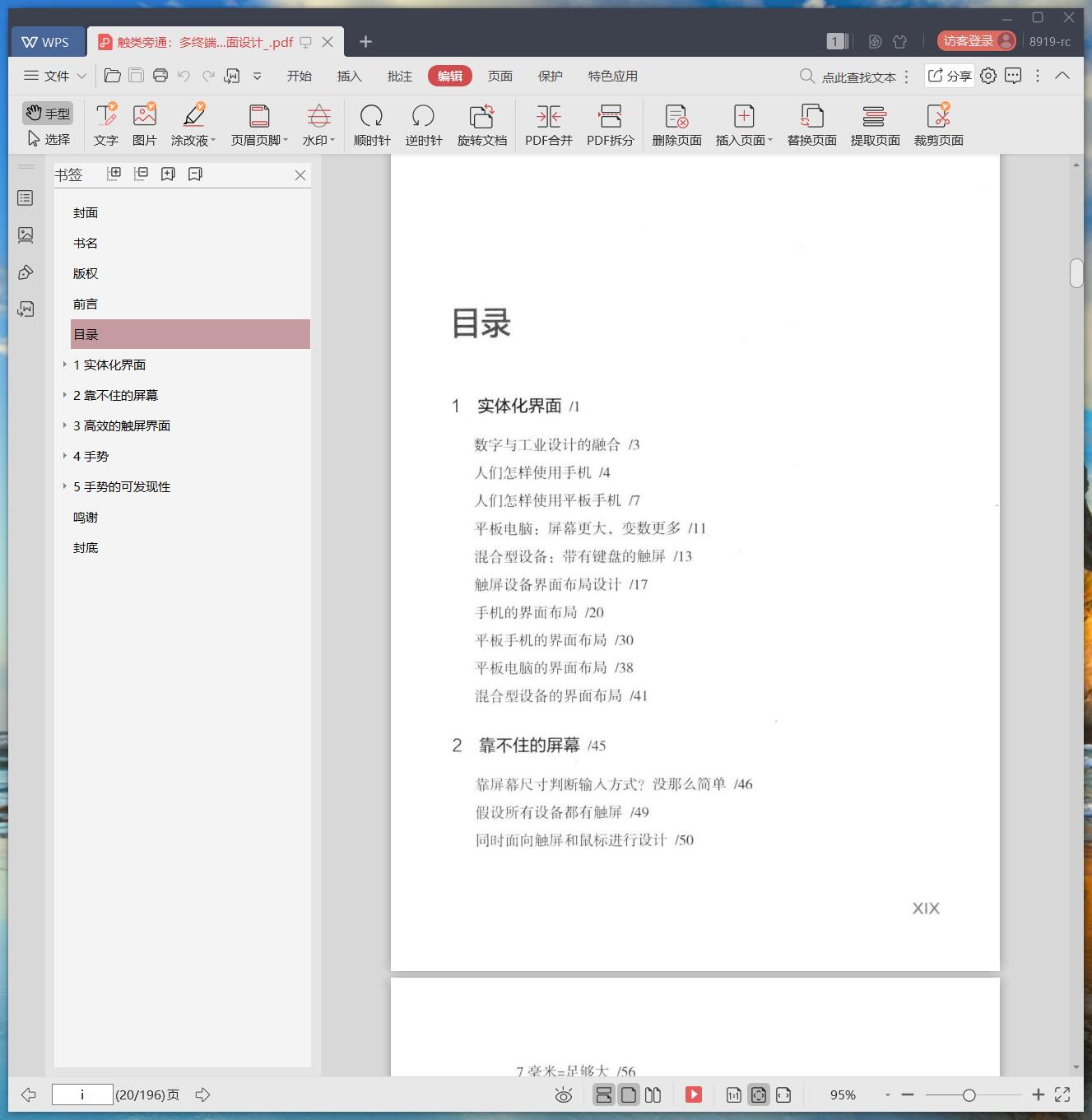The height and width of the screenshot is (1120, 1092).
Task: Select the Hand tool
Action: pos(48,113)
